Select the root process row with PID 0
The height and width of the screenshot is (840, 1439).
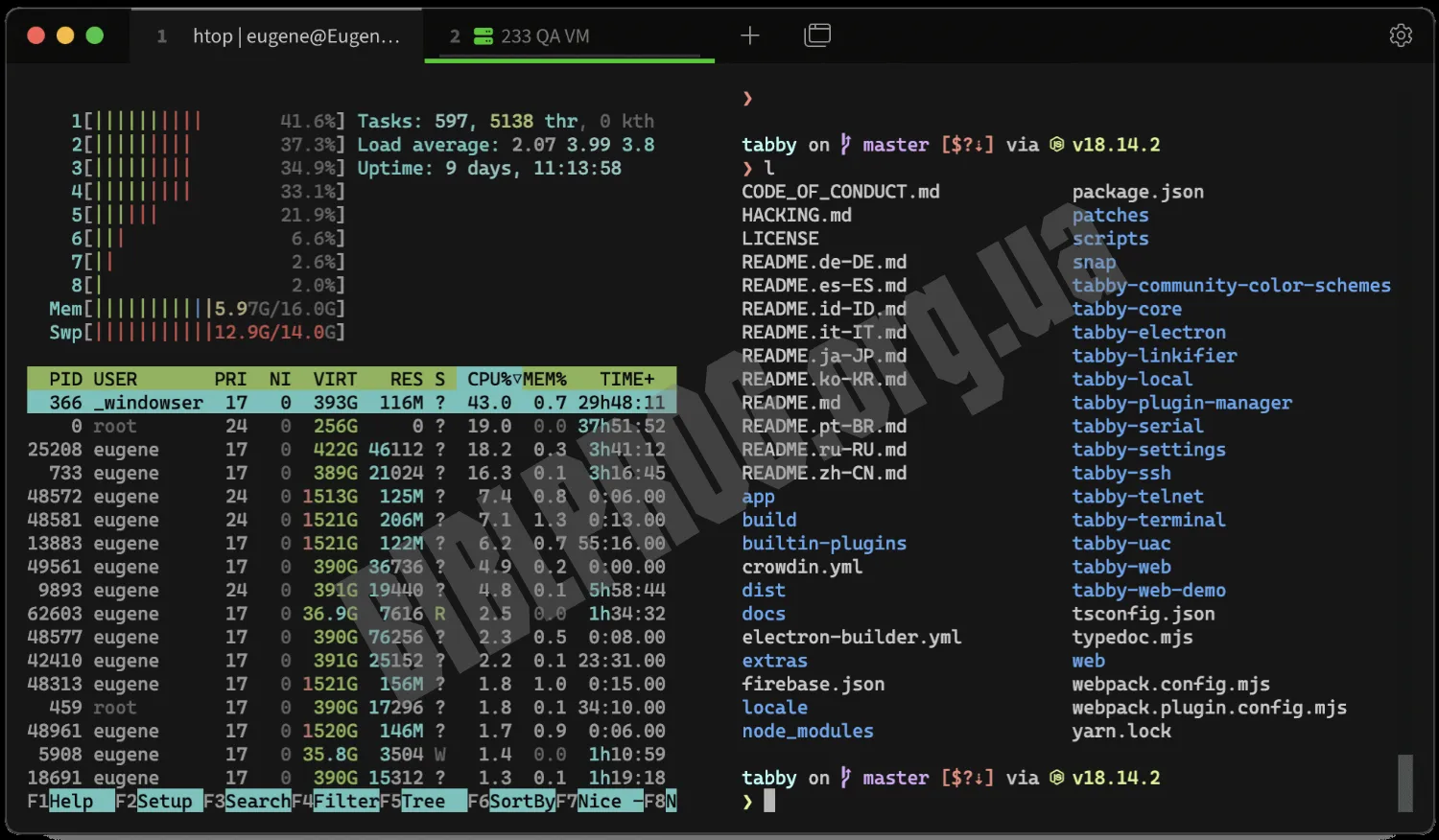point(352,426)
